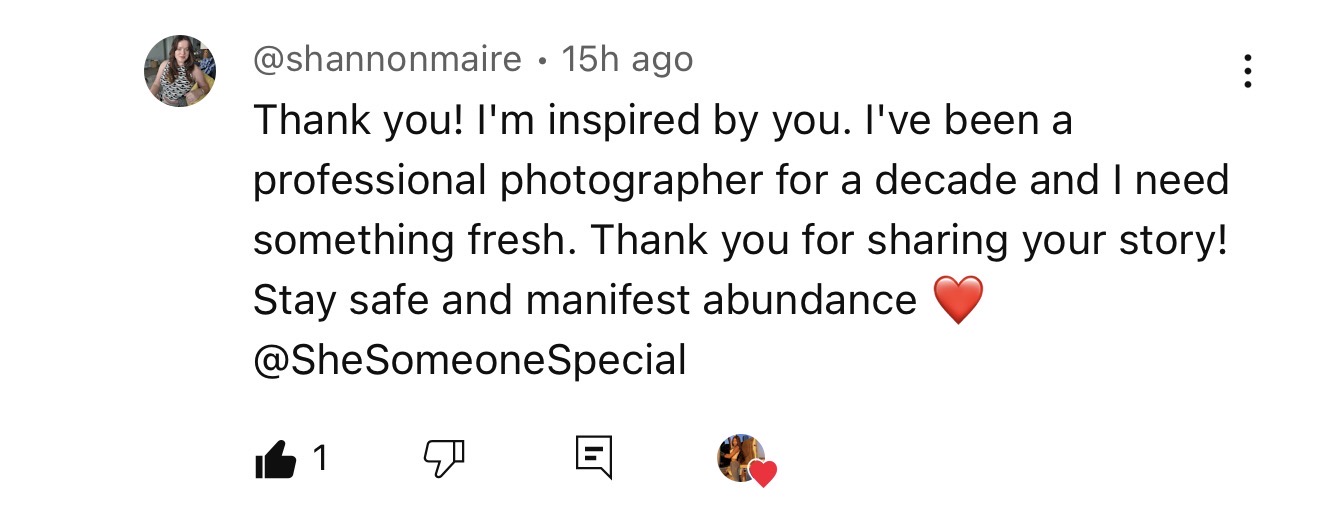
Task: Click the word "professional" in the comment
Action: (x=370, y=181)
